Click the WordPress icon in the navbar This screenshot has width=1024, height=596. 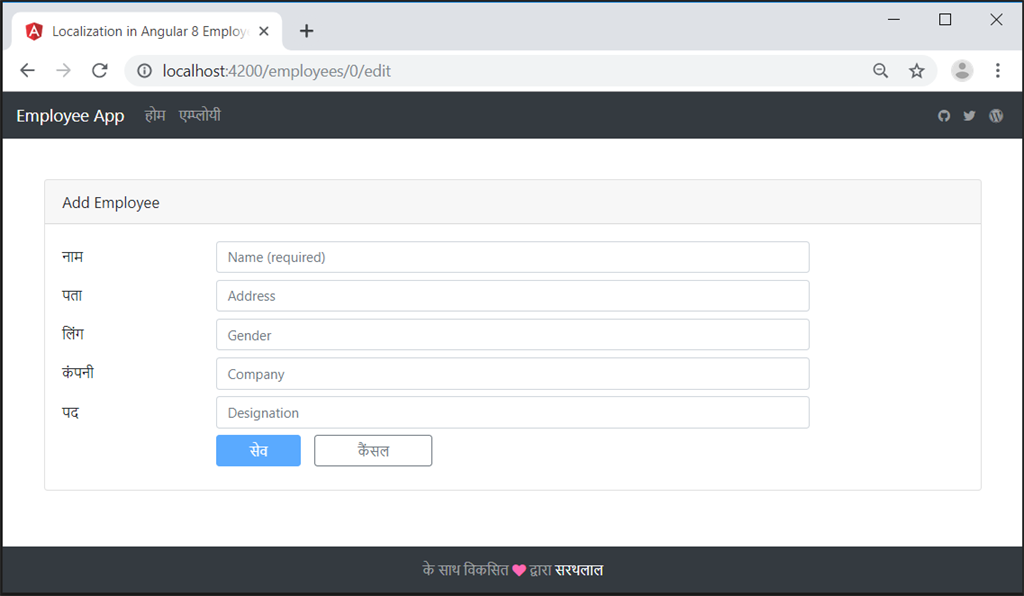coord(996,115)
